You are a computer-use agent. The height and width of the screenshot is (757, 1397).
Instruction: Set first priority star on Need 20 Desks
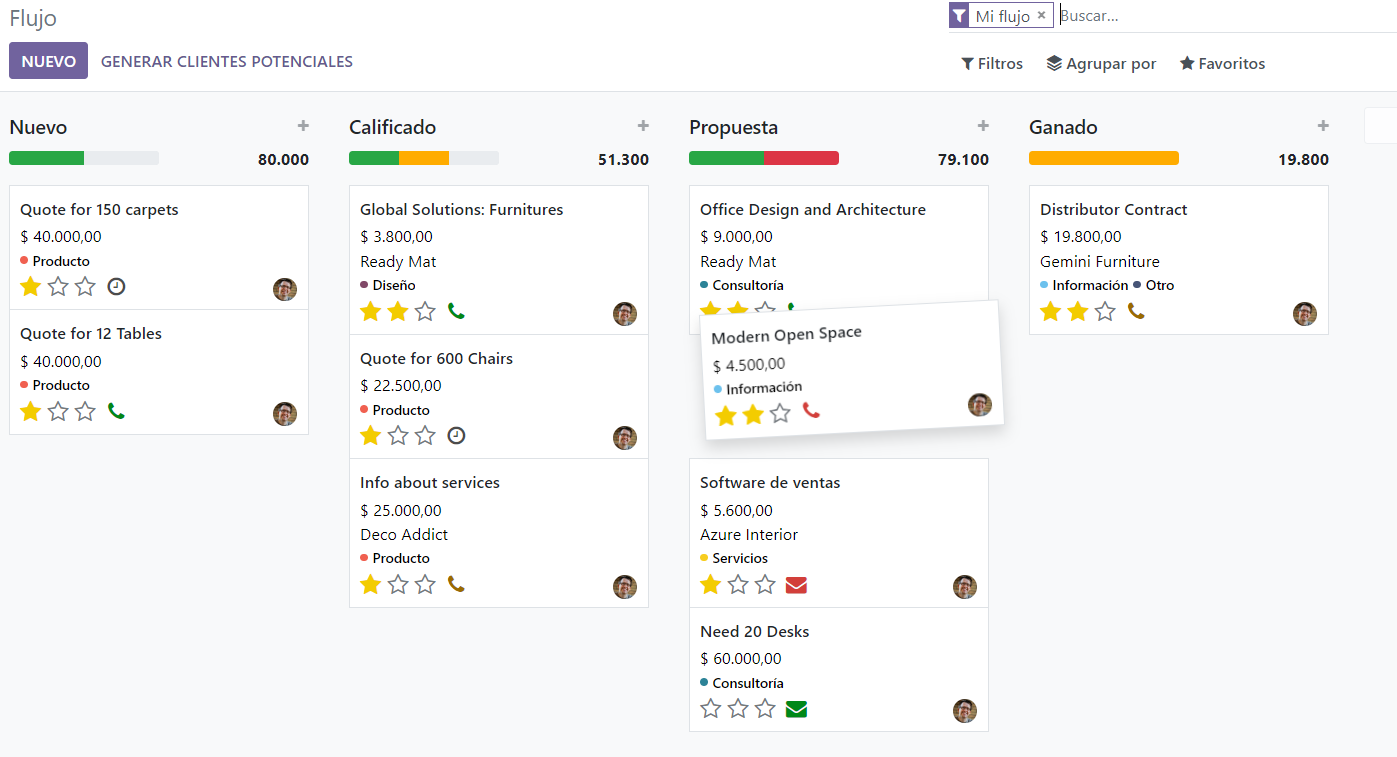point(711,709)
